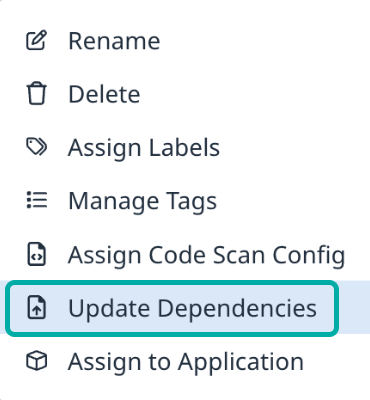Select Manage Tags in the menu

185,201
